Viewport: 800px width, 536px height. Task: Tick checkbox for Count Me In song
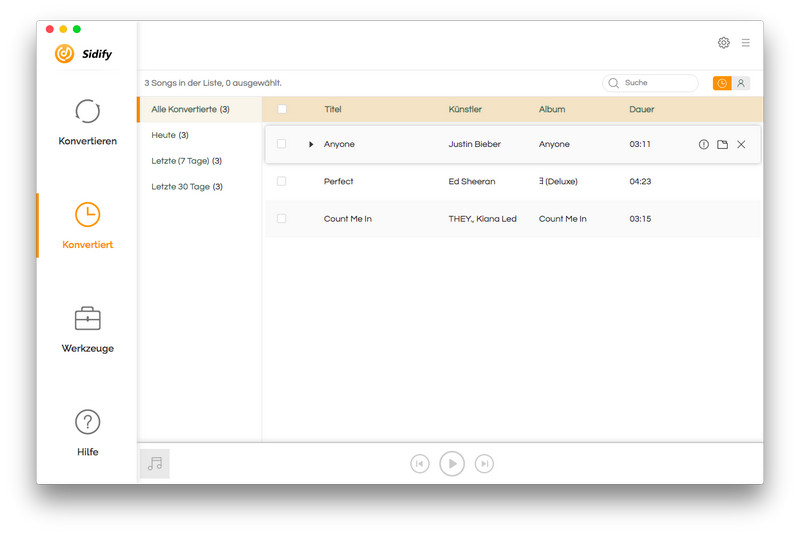281,218
